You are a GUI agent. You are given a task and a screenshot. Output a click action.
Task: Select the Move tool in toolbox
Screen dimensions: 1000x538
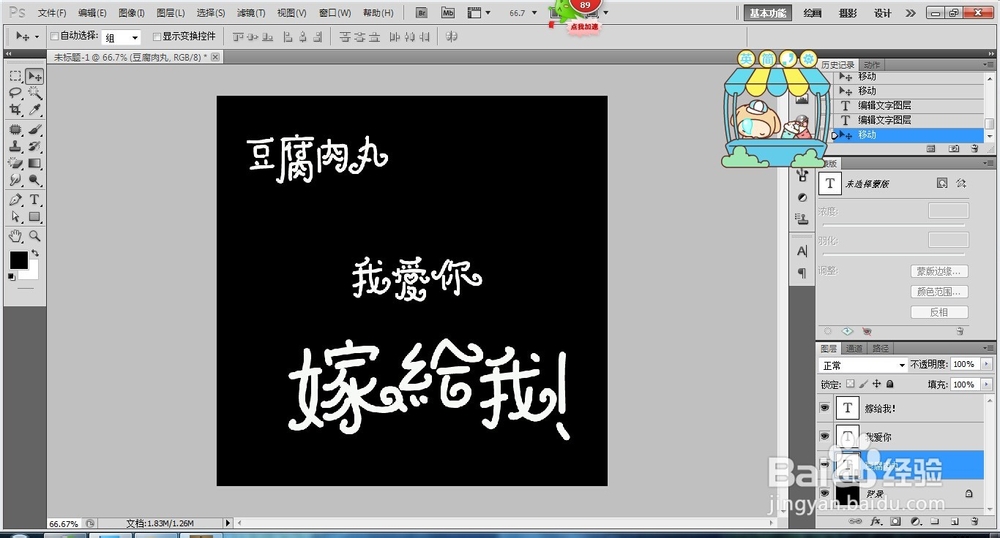pos(35,76)
